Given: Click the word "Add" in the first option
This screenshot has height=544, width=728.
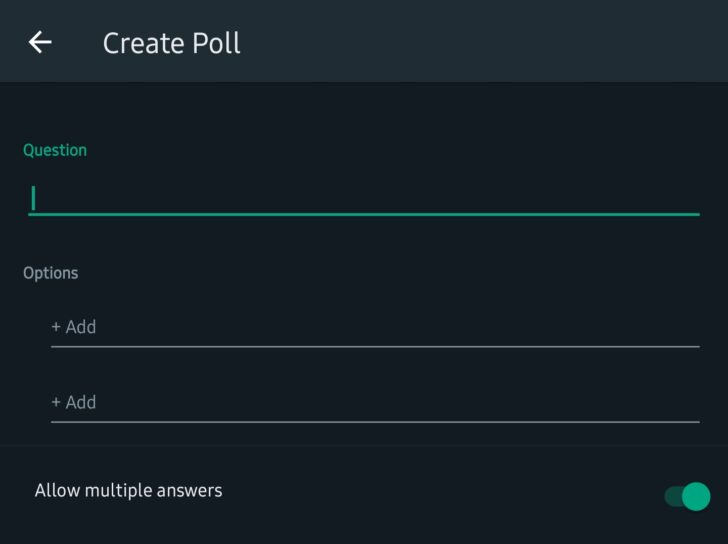Looking at the screenshot, I should (x=81, y=327).
